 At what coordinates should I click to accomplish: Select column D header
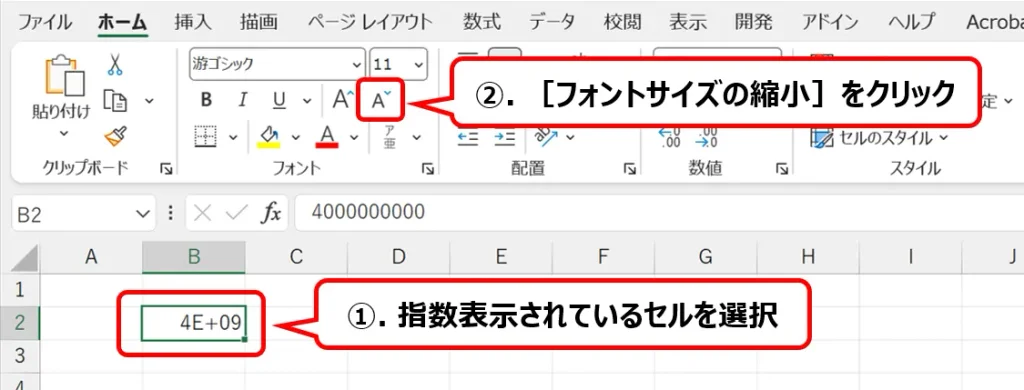coord(398,257)
